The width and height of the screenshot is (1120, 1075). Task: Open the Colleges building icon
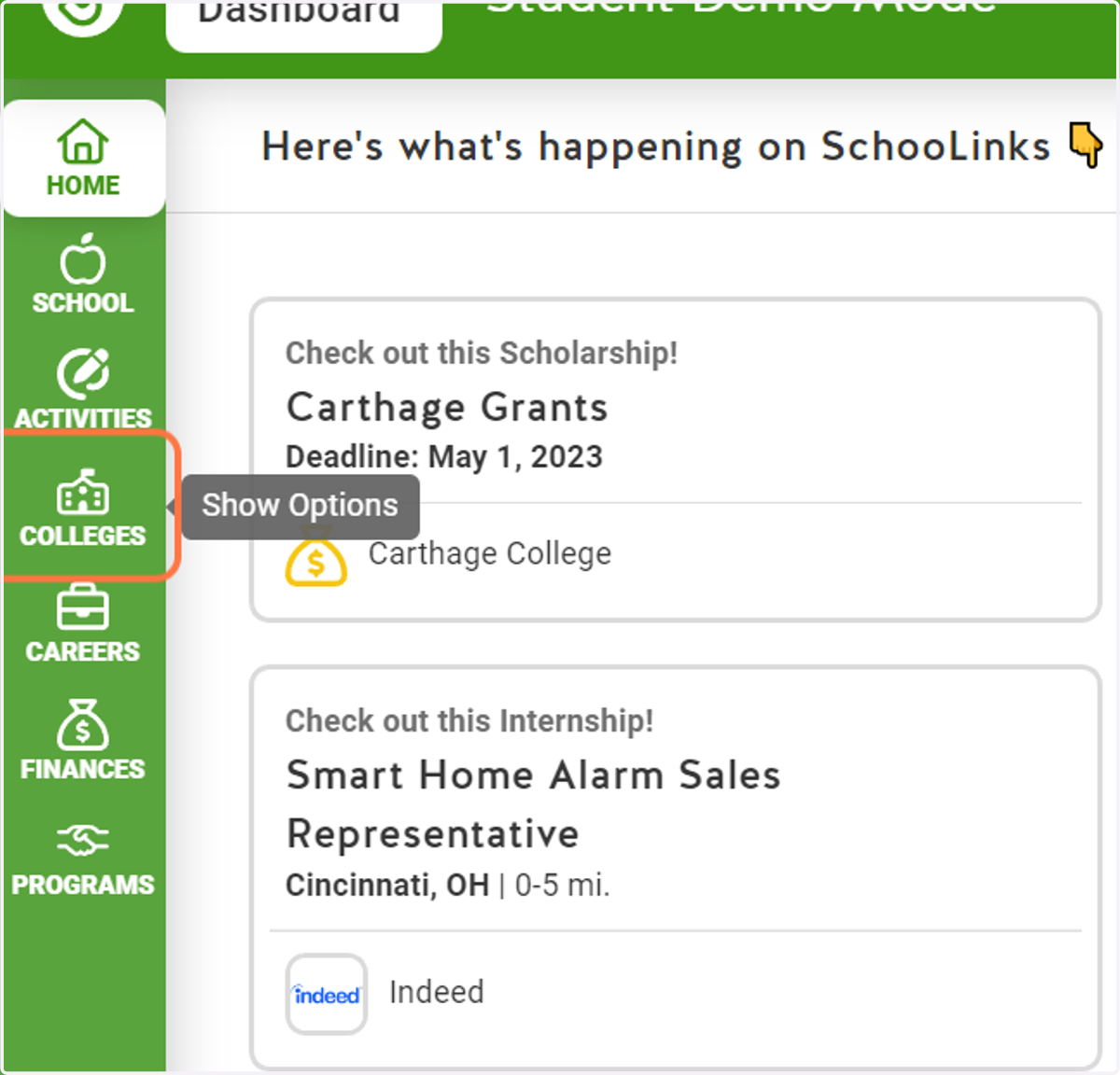click(83, 492)
